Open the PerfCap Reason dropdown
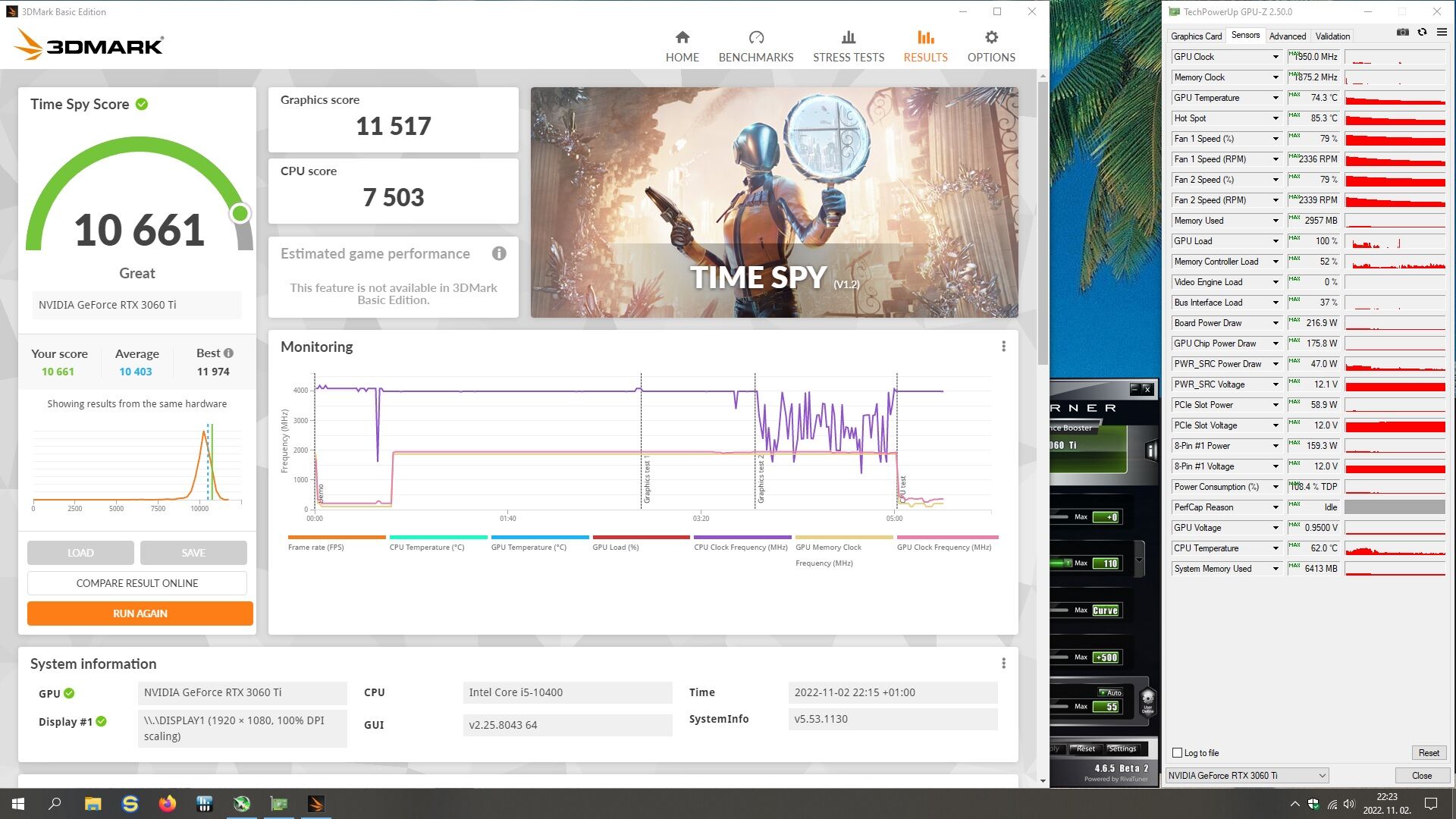The width and height of the screenshot is (1456, 819). click(x=1276, y=507)
